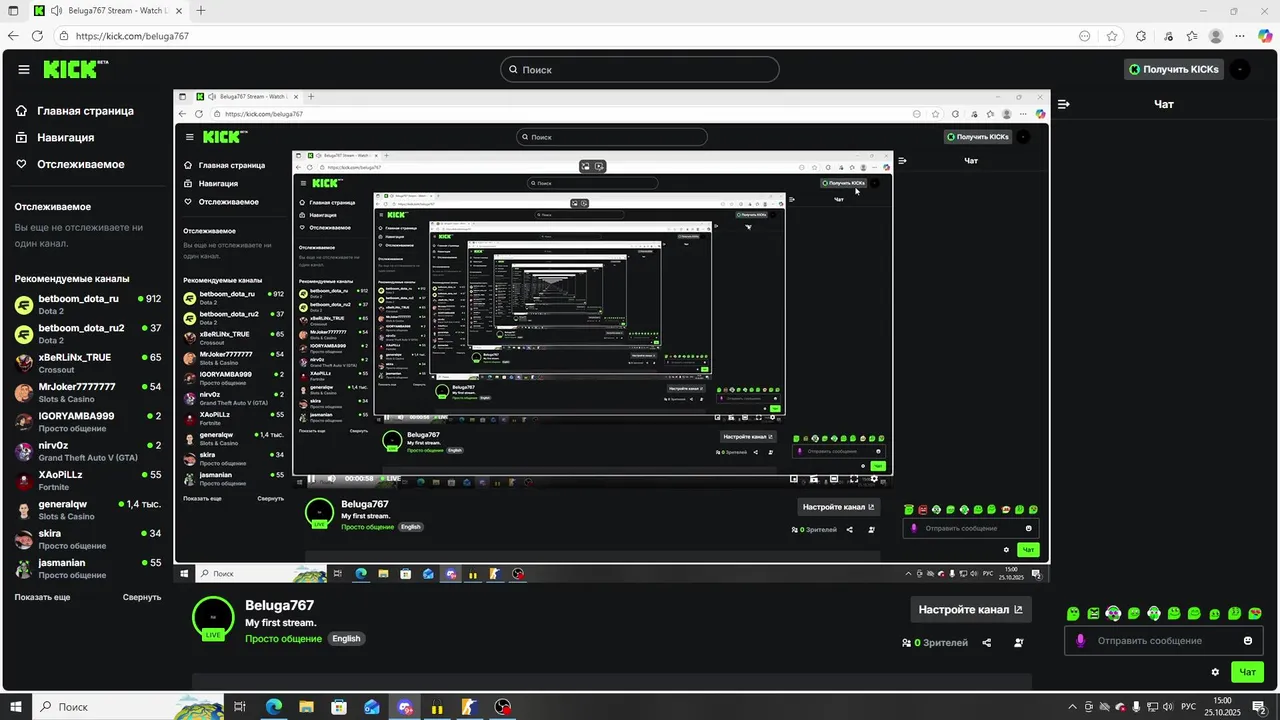The image size is (1280, 720).
Task: Switch the РУС keyboard language indicator
Action: tap(1189, 707)
